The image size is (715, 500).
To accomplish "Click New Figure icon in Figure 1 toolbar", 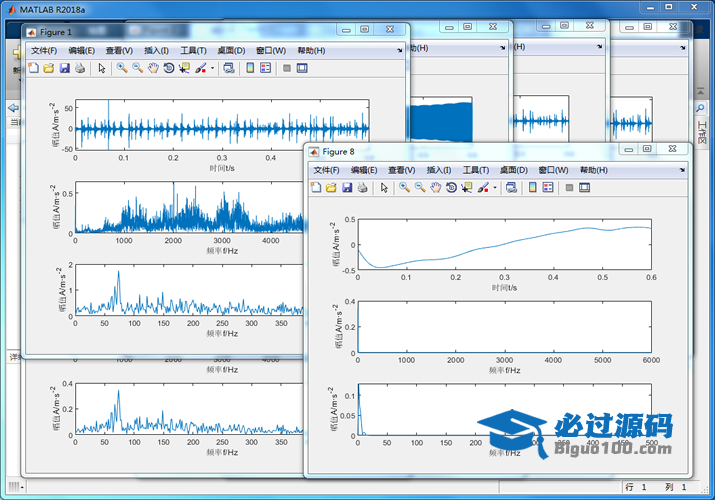I will tap(34, 68).
